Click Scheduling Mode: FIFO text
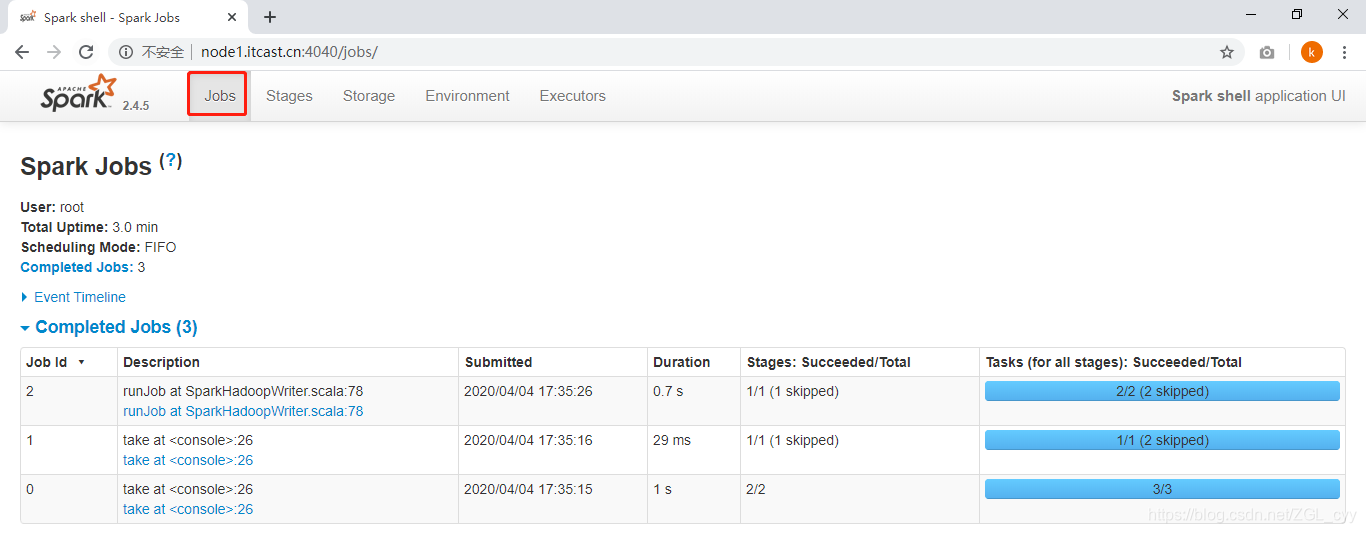Image resolution: width=1366 pixels, height=533 pixels. click(98, 247)
